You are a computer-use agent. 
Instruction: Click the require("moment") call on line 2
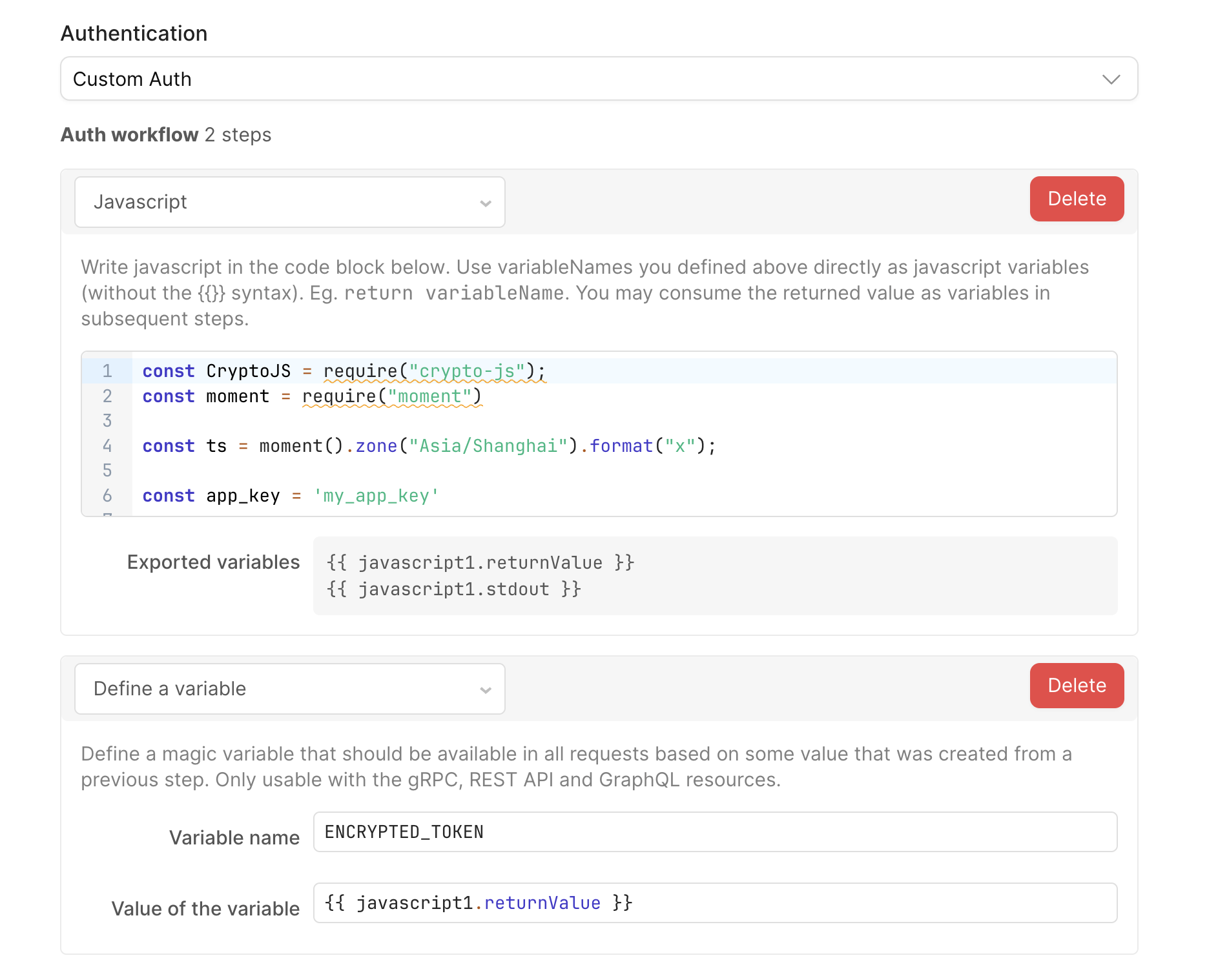[391, 396]
